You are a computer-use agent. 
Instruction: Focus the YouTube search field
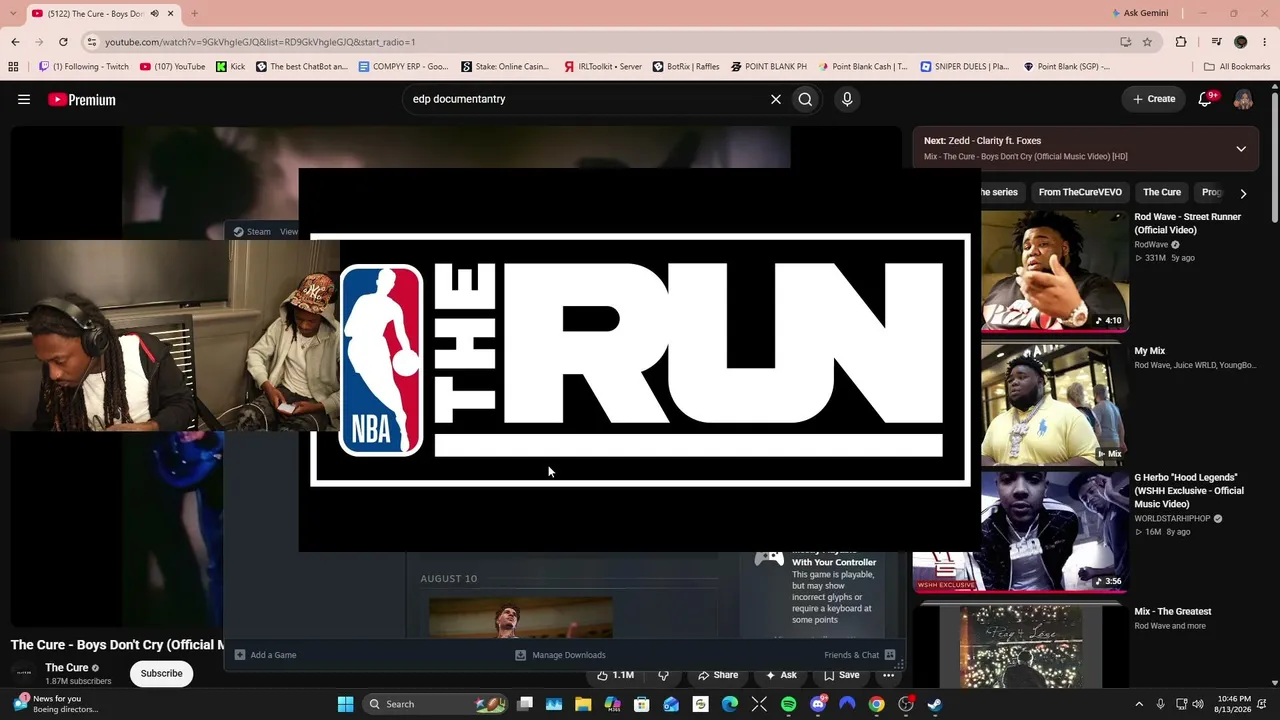coord(585,99)
